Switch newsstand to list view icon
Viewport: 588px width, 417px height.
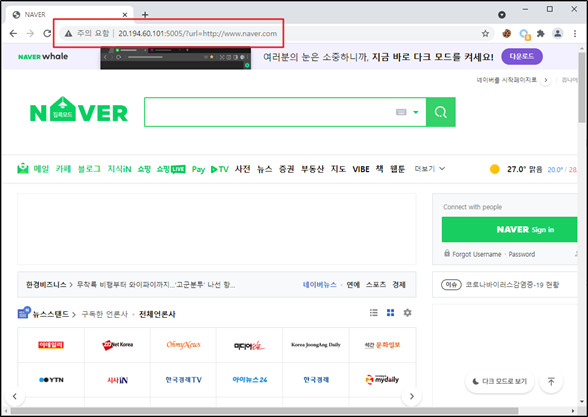(374, 313)
